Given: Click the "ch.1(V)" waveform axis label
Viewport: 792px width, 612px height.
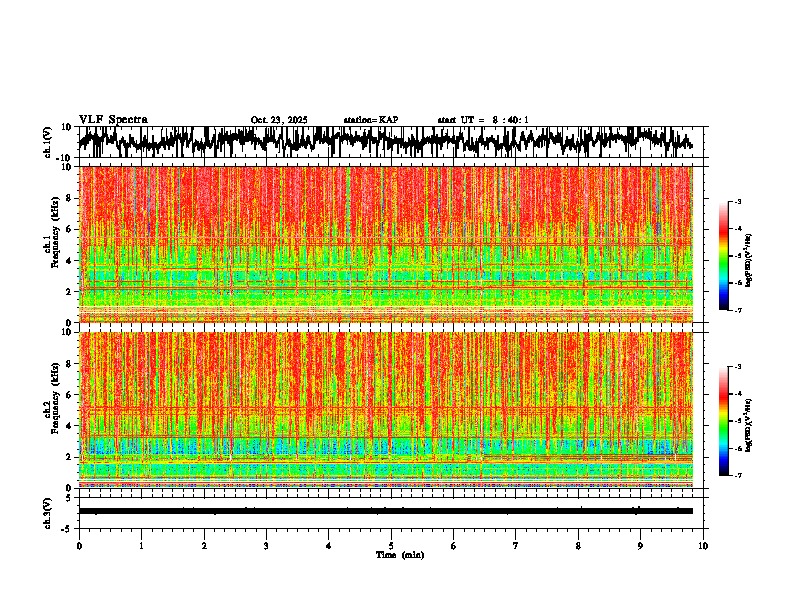Looking at the screenshot, I should (48, 142).
